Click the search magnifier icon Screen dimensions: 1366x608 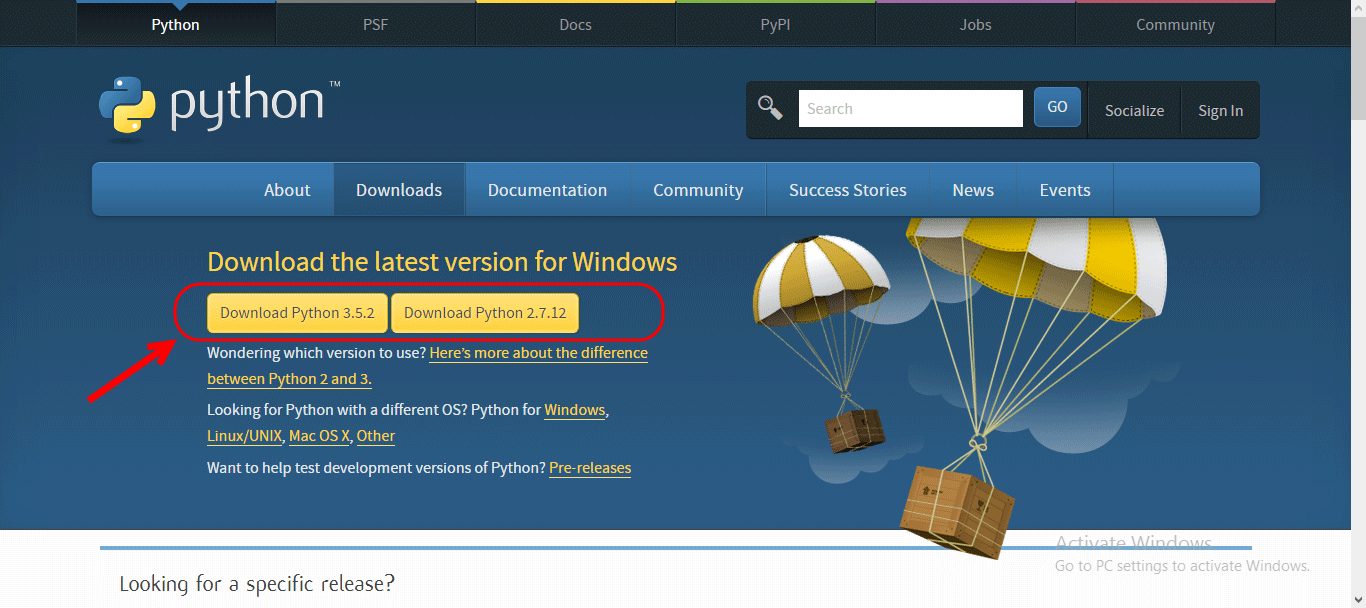point(770,107)
